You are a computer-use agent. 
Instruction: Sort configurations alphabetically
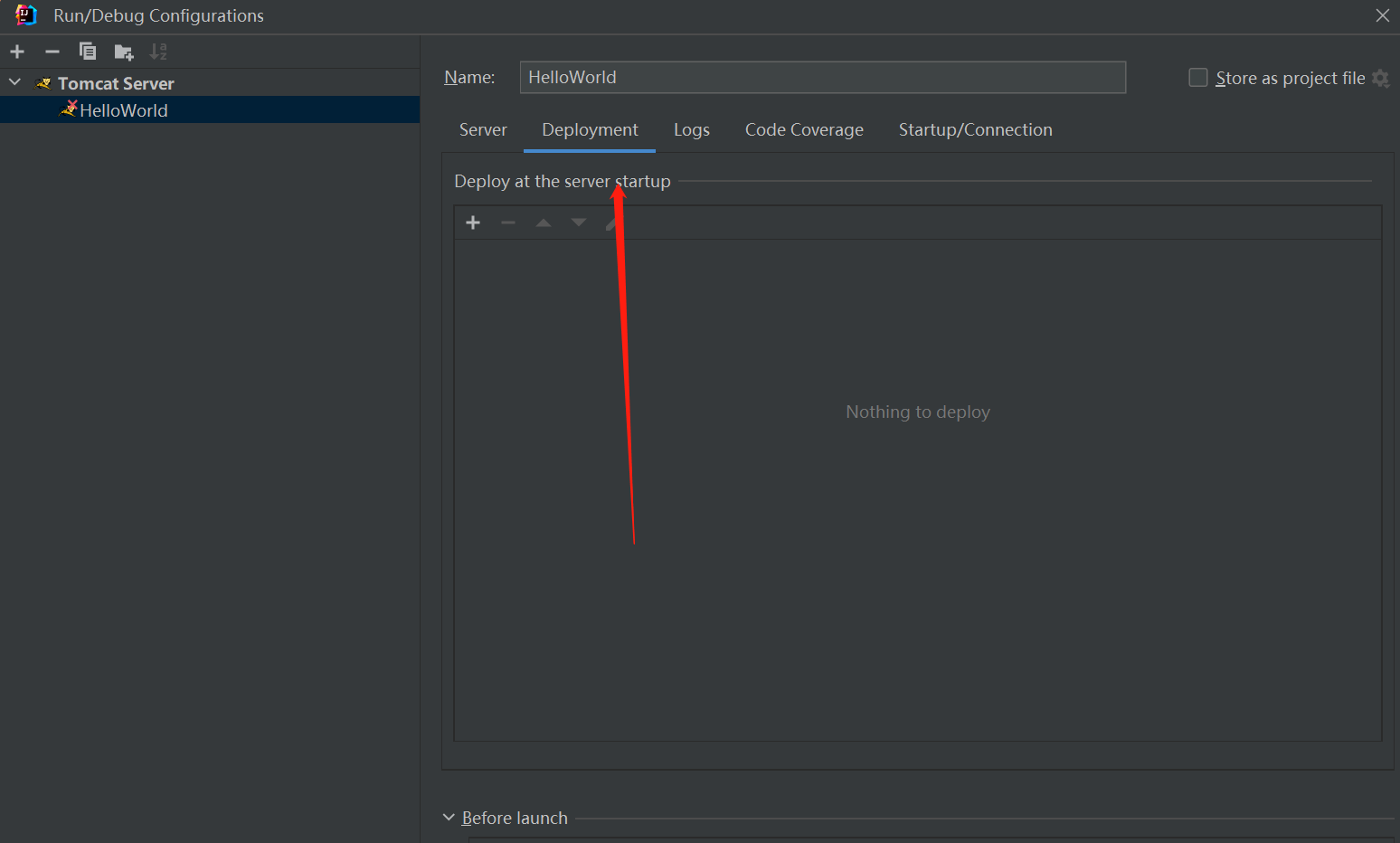click(158, 52)
